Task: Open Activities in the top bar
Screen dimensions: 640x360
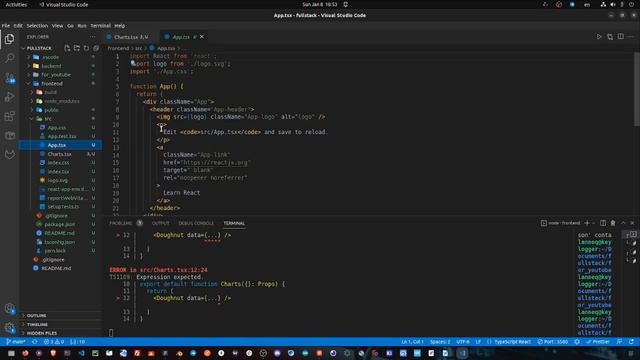Action: (16, 4)
